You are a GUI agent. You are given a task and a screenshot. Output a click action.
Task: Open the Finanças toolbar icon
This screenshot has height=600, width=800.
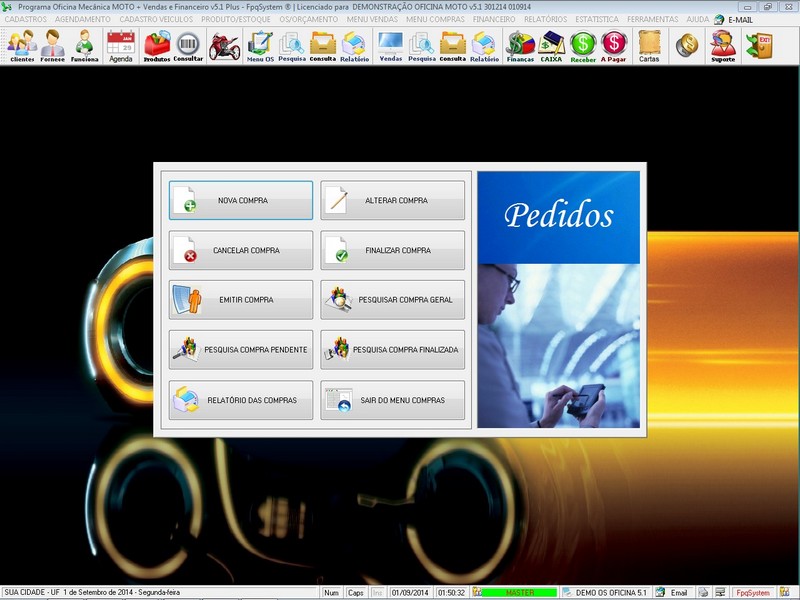click(520, 46)
